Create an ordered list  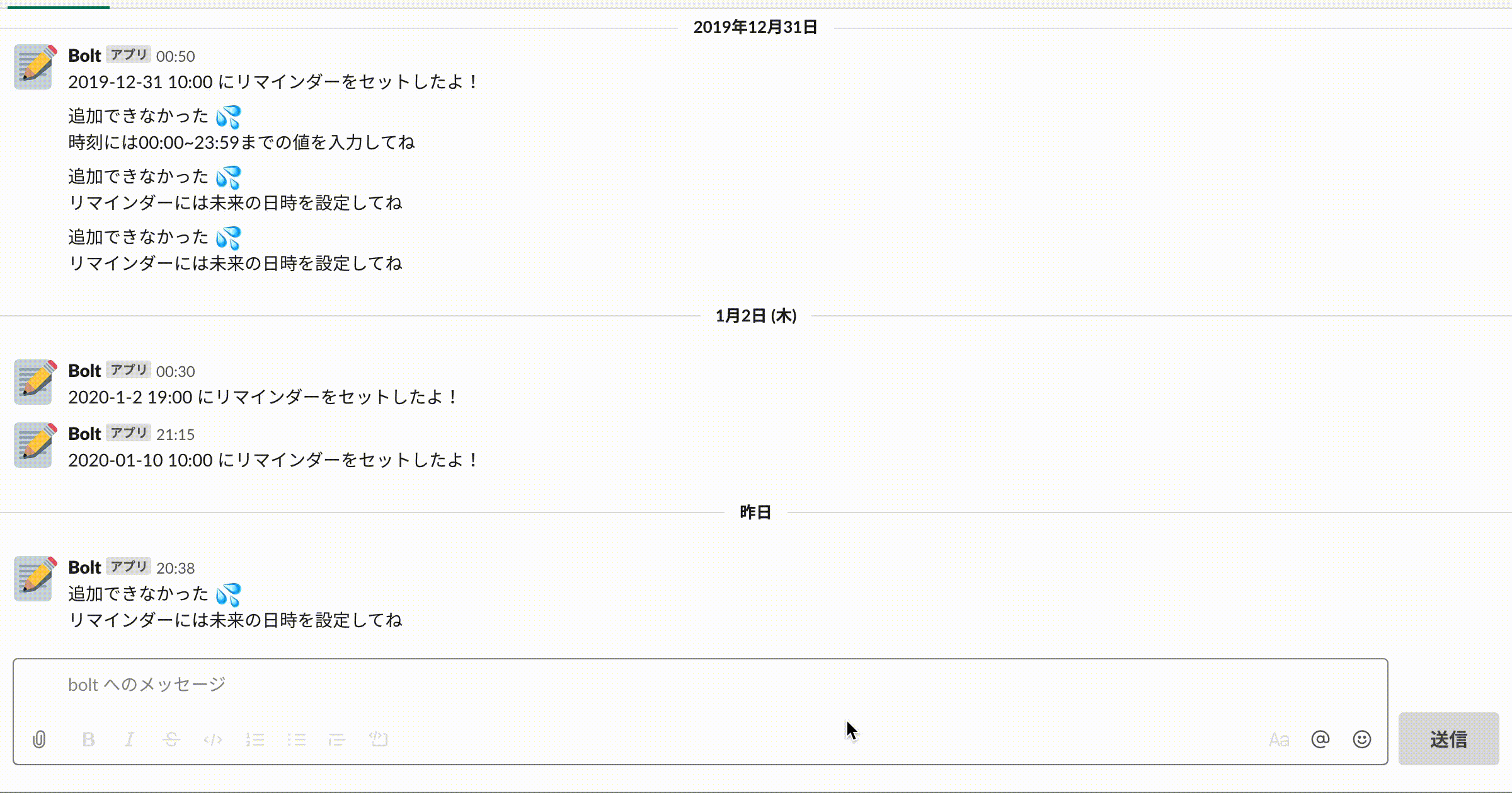pos(255,739)
